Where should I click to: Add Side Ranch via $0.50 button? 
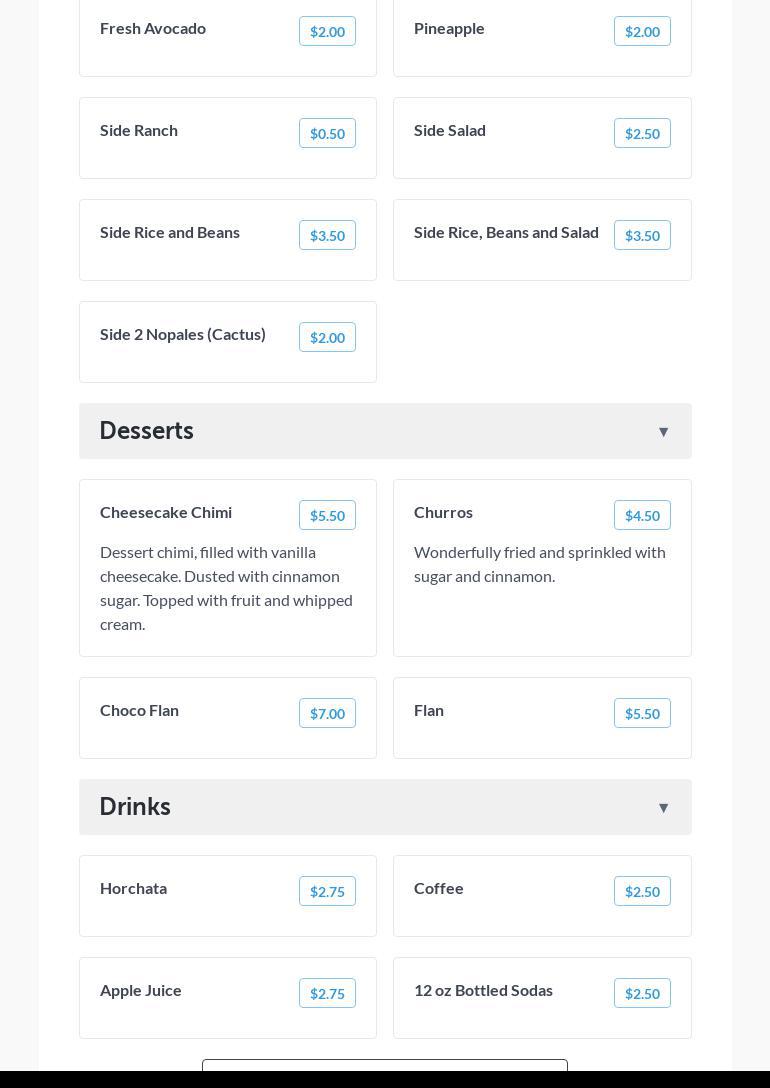point(327,134)
